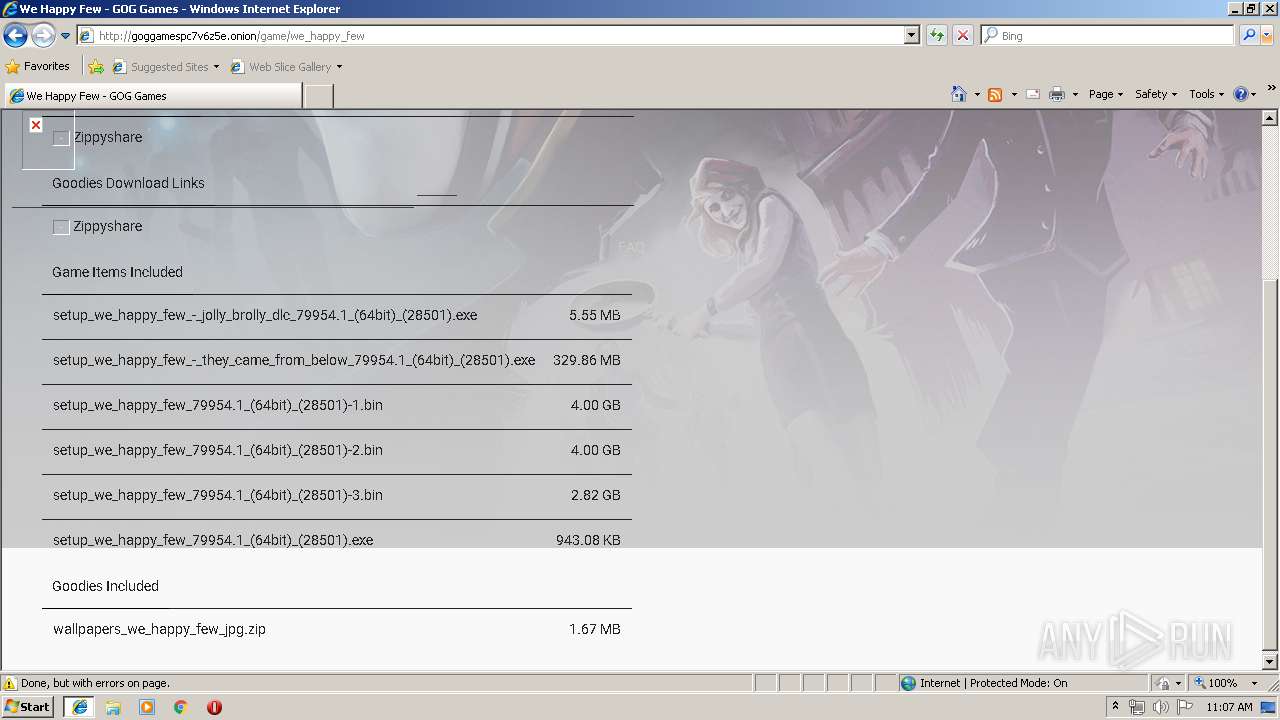Select the setup_we_happy_few (28501)-3.bin file

[x=337, y=496]
